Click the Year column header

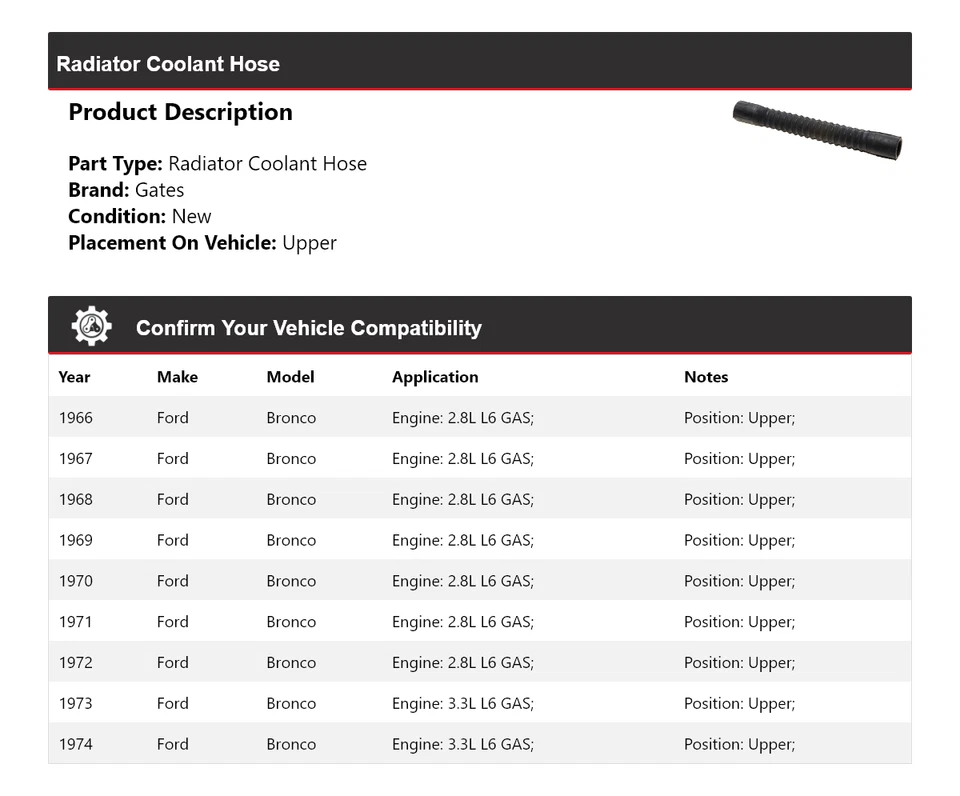pyautogui.click(x=74, y=377)
